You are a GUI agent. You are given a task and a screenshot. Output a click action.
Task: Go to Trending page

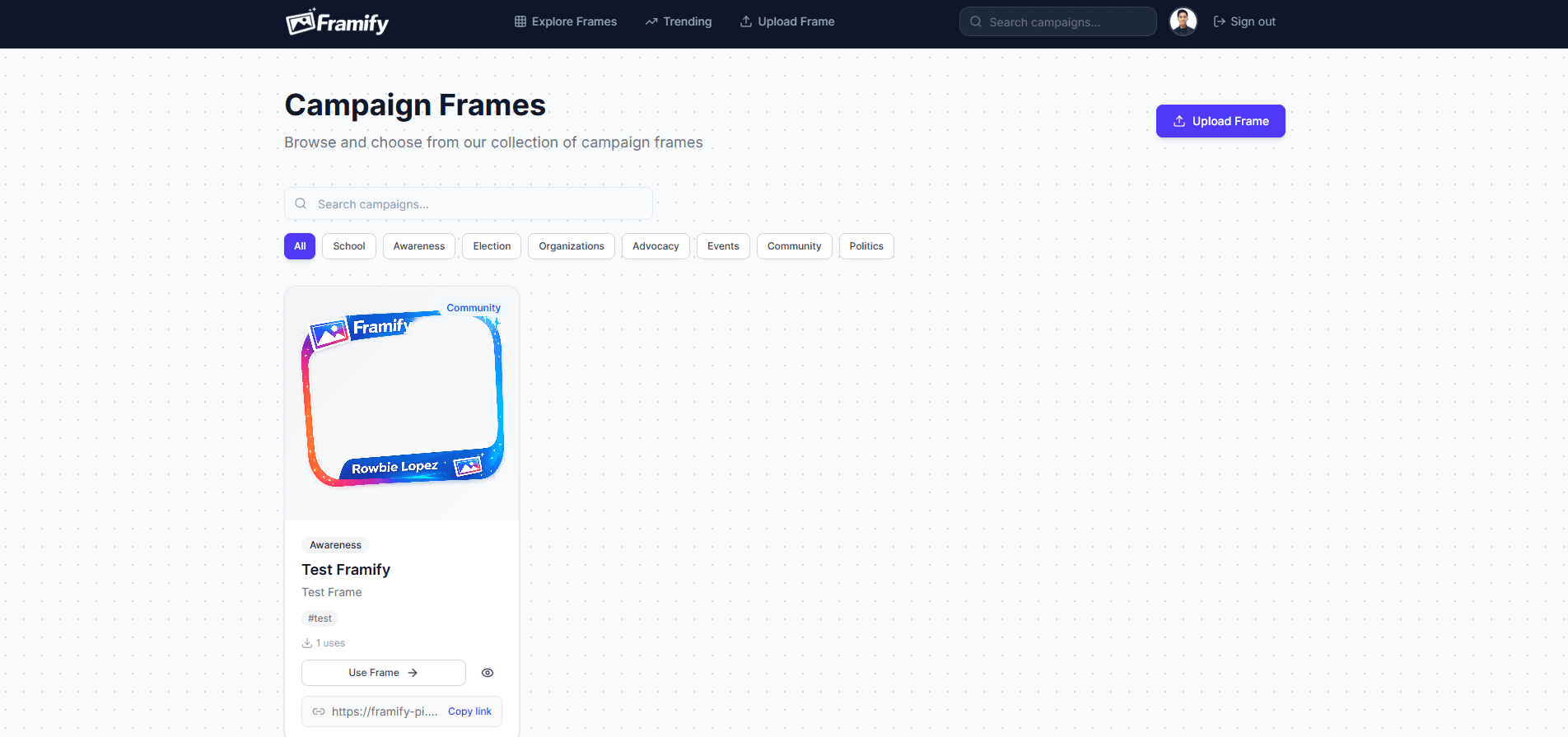[679, 21]
